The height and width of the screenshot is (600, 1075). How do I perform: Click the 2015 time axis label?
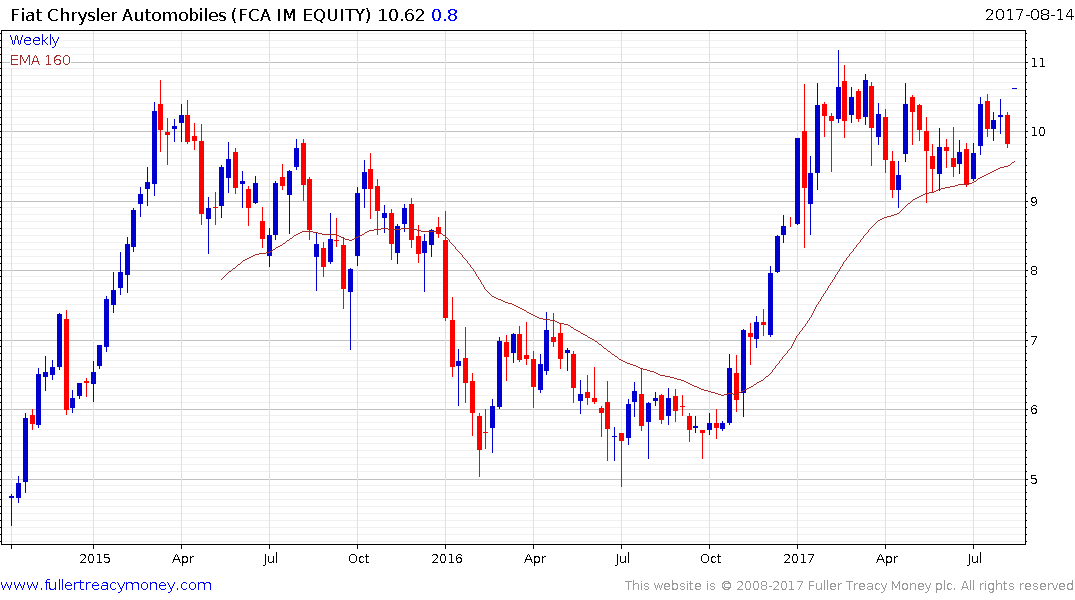point(95,558)
